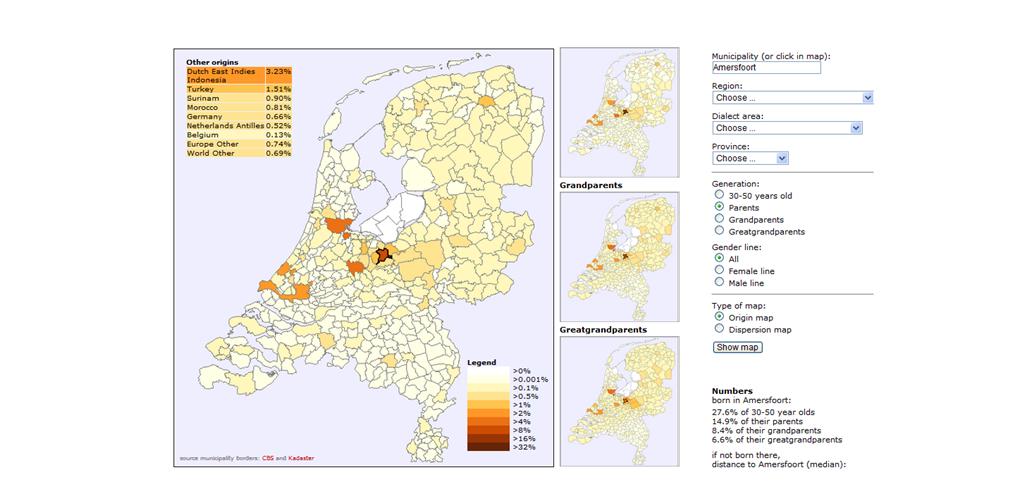Click the Show map button
The width and height of the screenshot is (1016, 498).
click(737, 347)
